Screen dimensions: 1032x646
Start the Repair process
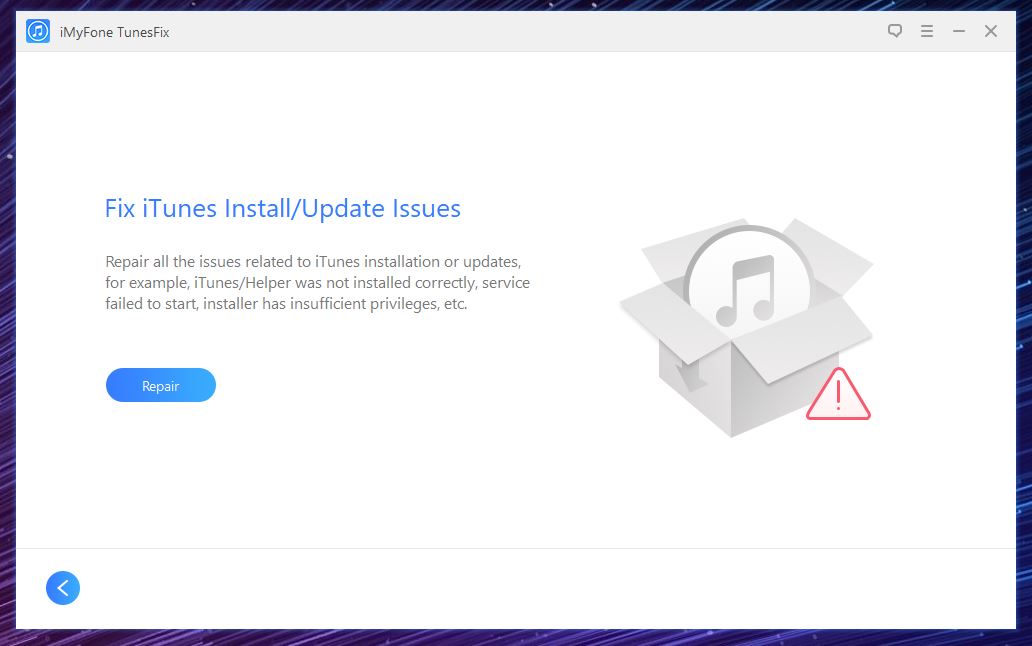coord(161,385)
